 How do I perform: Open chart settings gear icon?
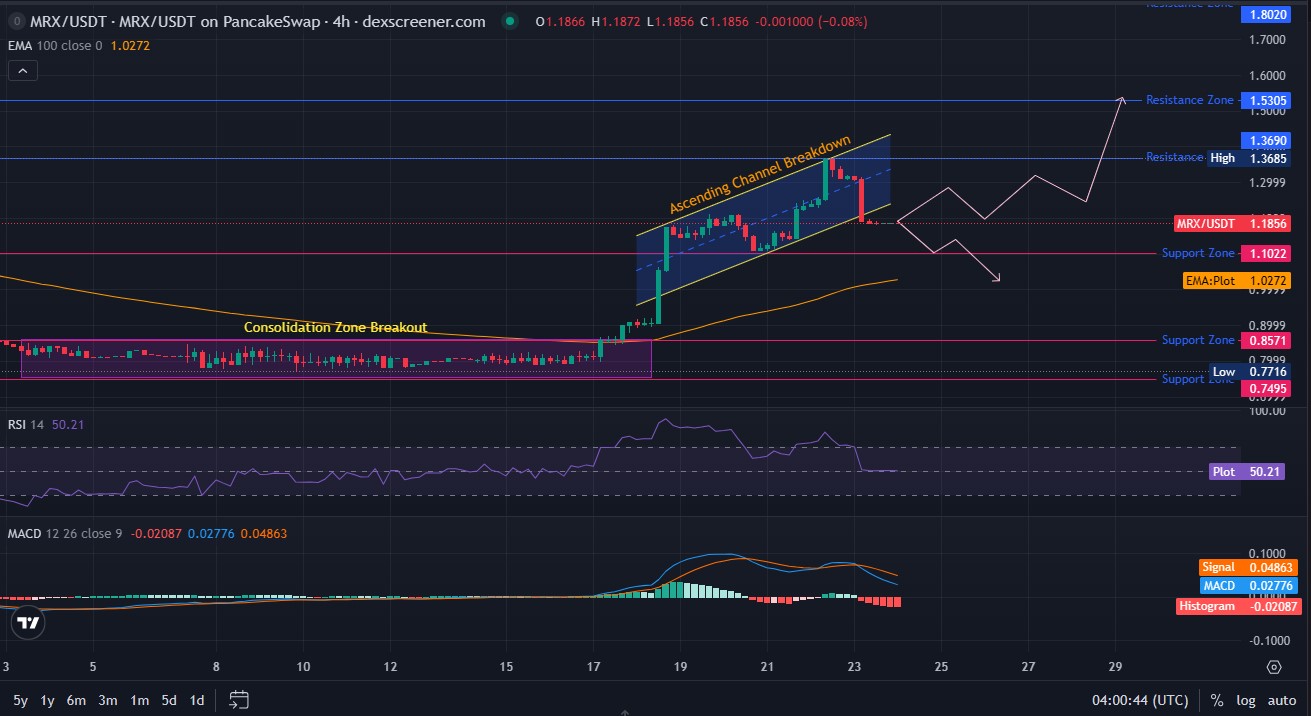[1275, 667]
